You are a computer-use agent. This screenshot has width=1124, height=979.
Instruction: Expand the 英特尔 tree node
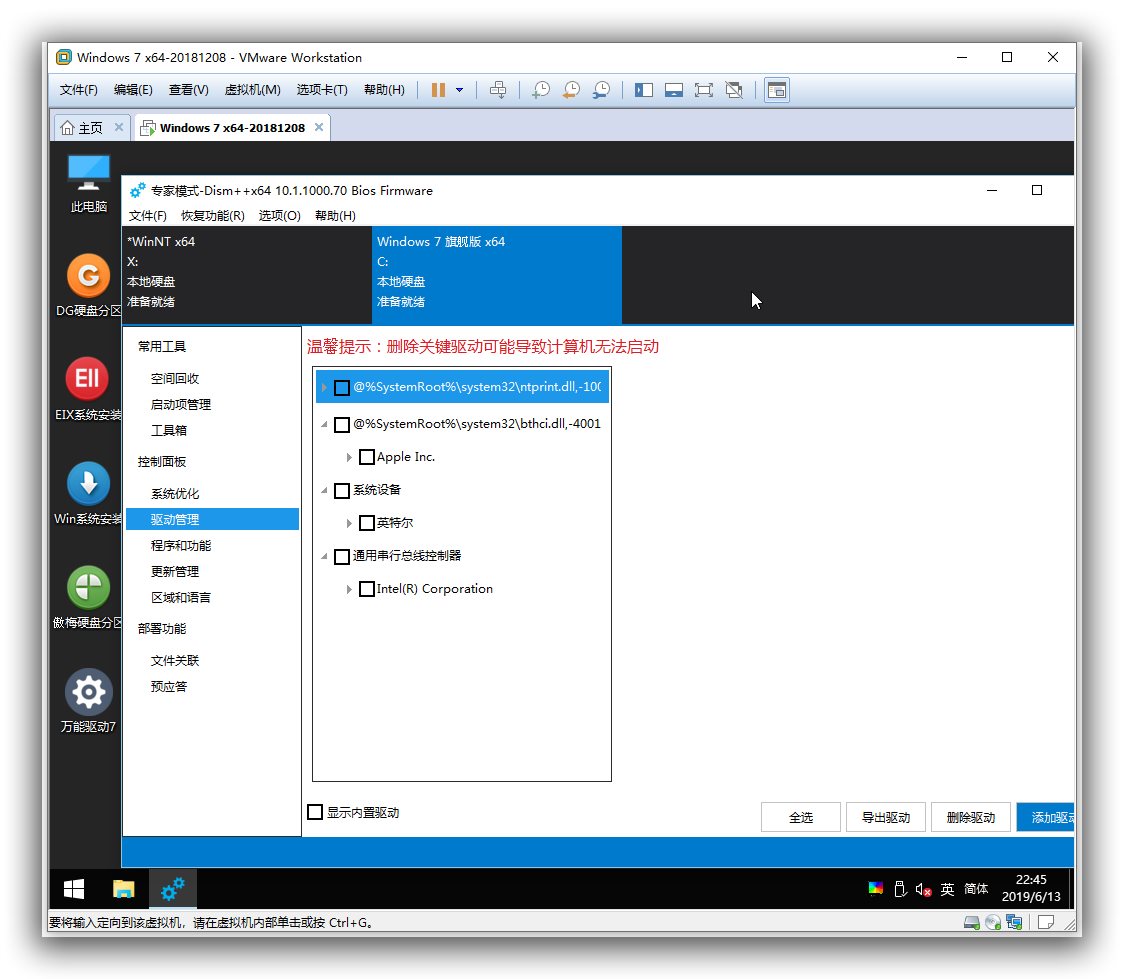[x=349, y=523]
